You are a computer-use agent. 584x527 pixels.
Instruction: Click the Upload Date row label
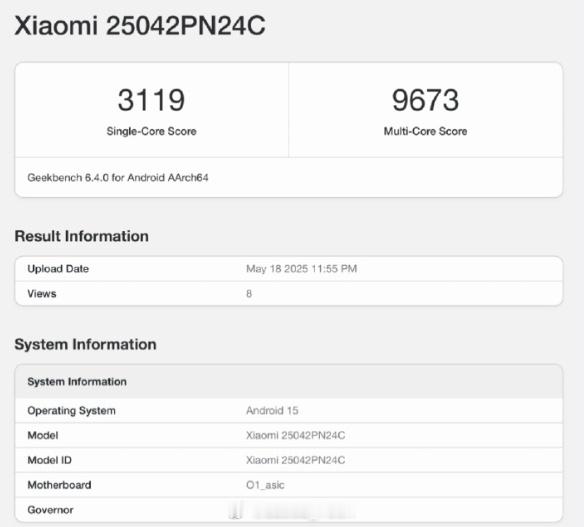pos(58,269)
